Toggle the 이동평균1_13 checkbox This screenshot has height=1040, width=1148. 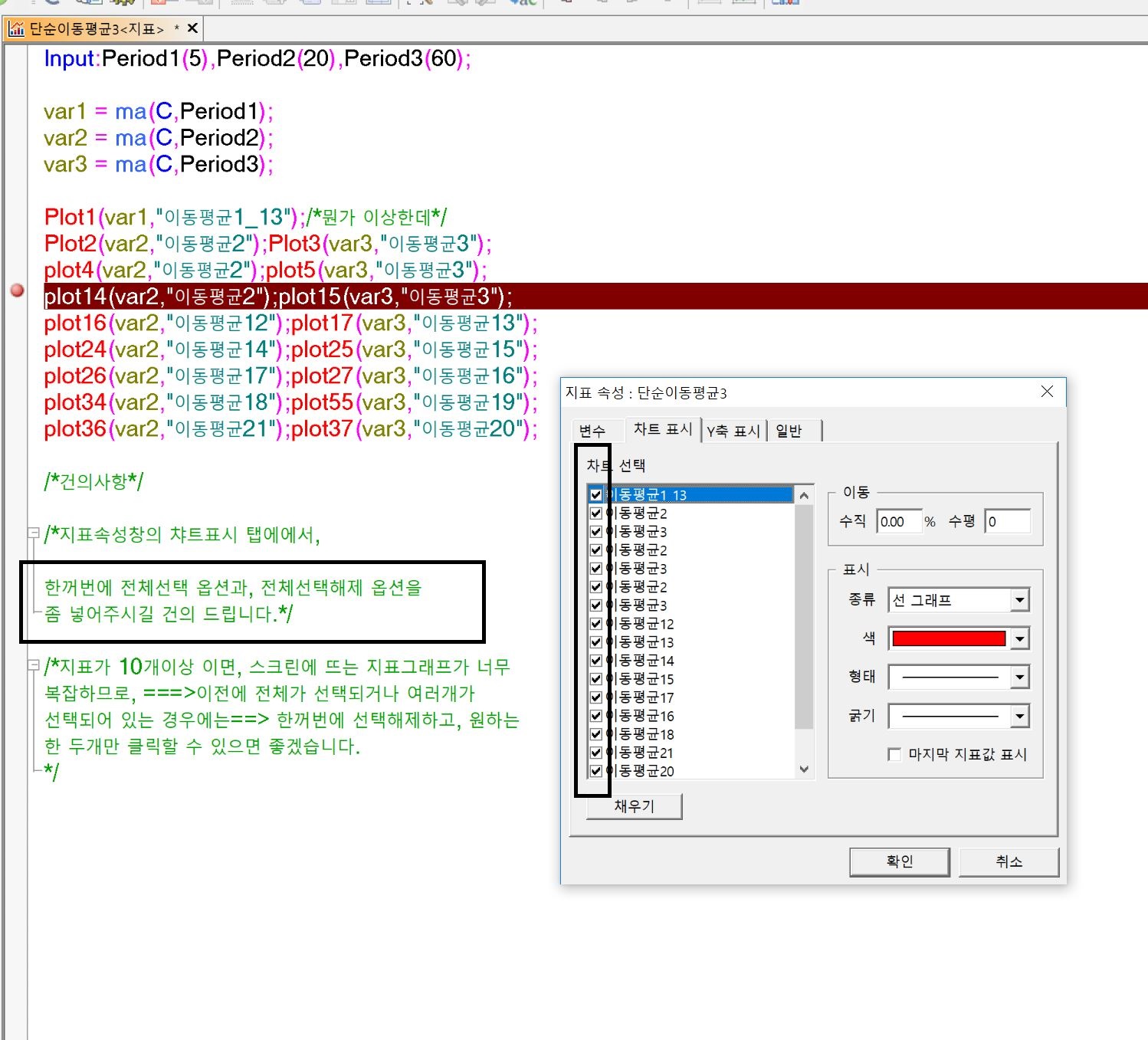(595, 495)
